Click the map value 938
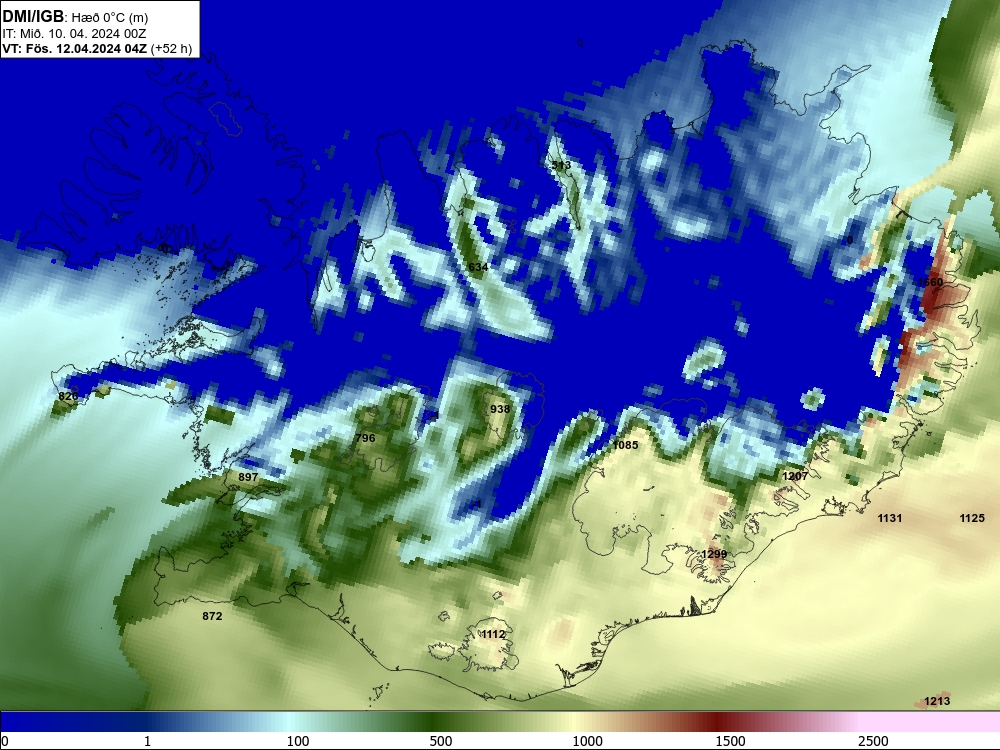This screenshot has width=1000, height=750. pos(500,409)
